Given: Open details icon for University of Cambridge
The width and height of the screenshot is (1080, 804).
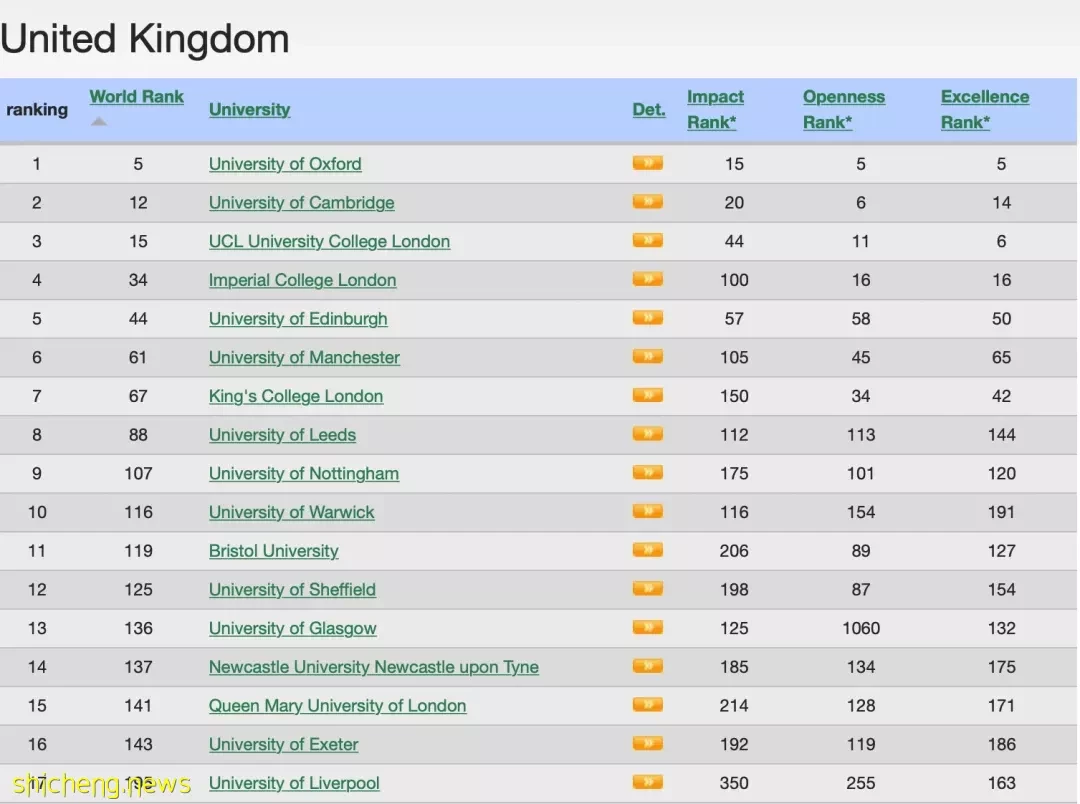Looking at the screenshot, I should [x=647, y=201].
